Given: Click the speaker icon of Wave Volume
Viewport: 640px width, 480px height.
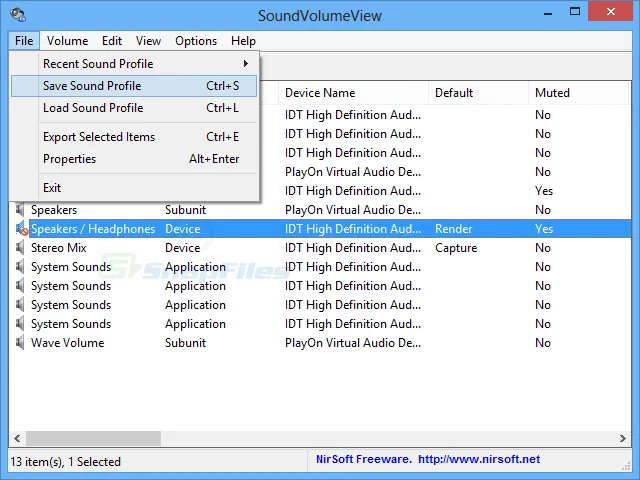Looking at the screenshot, I should pyautogui.click(x=20, y=343).
